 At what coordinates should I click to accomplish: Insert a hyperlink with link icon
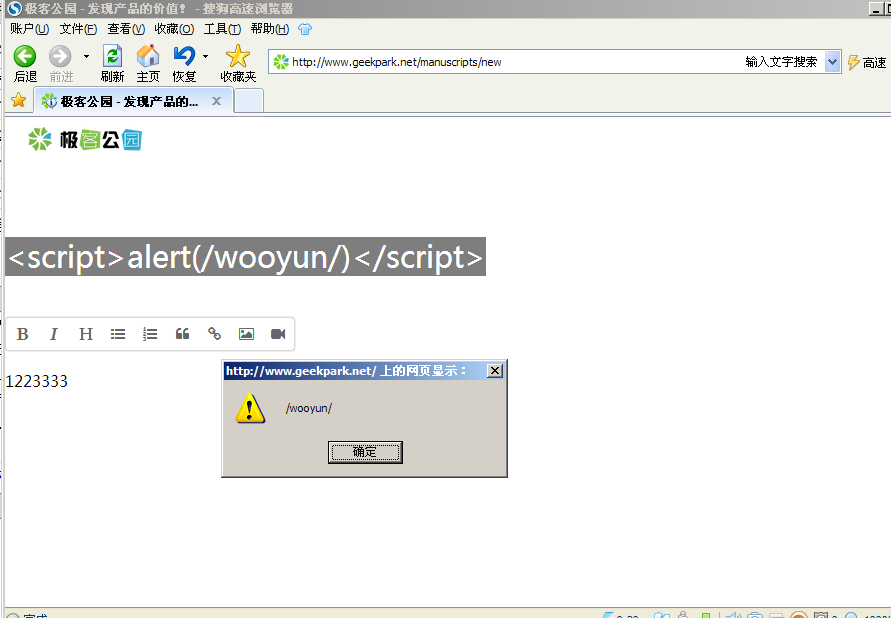(214, 334)
